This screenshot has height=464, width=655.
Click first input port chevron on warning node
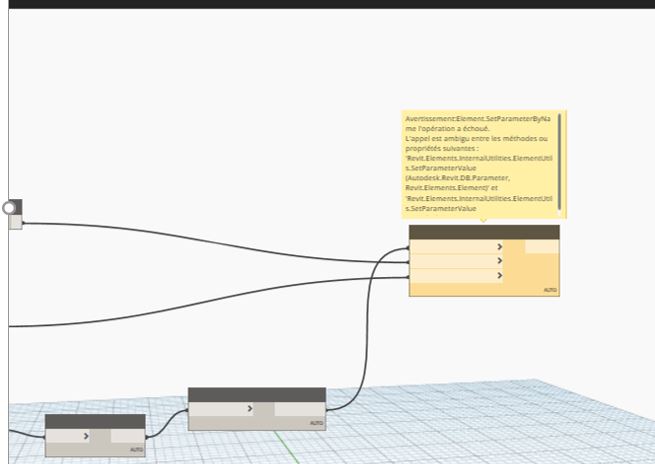pyautogui.click(x=499, y=246)
